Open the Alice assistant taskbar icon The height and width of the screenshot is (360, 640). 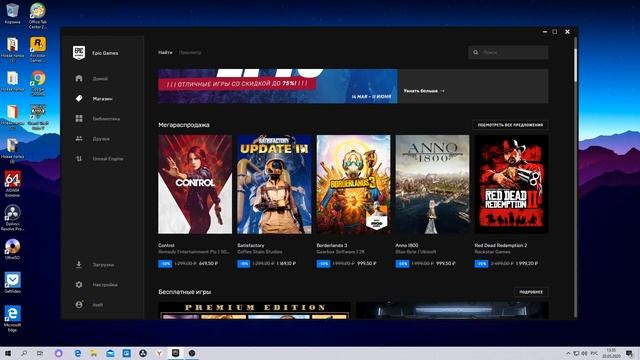tap(58, 353)
